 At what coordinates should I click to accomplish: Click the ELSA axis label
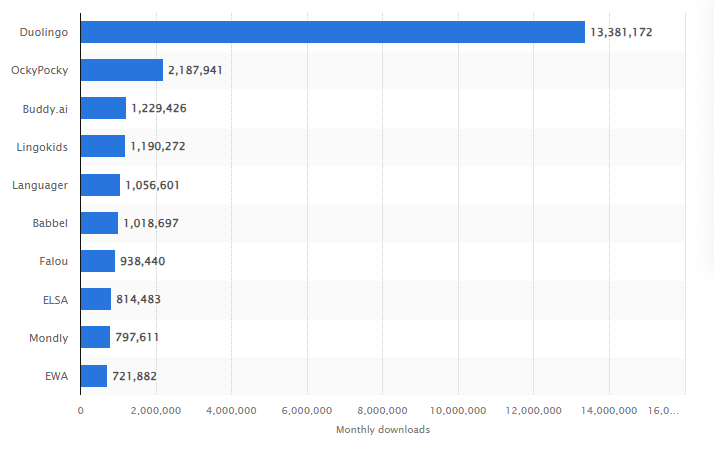(55, 300)
